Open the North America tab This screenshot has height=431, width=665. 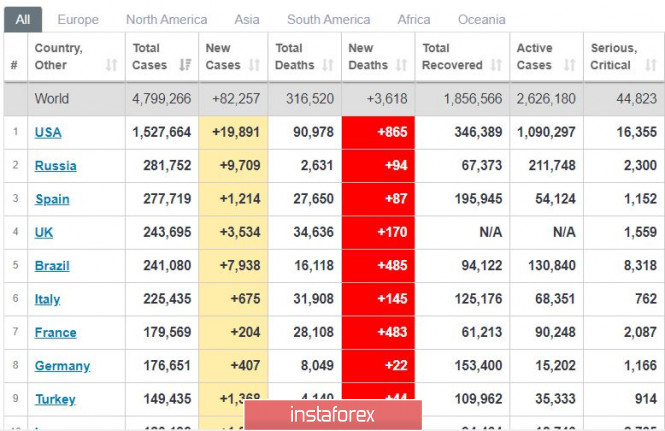point(166,19)
